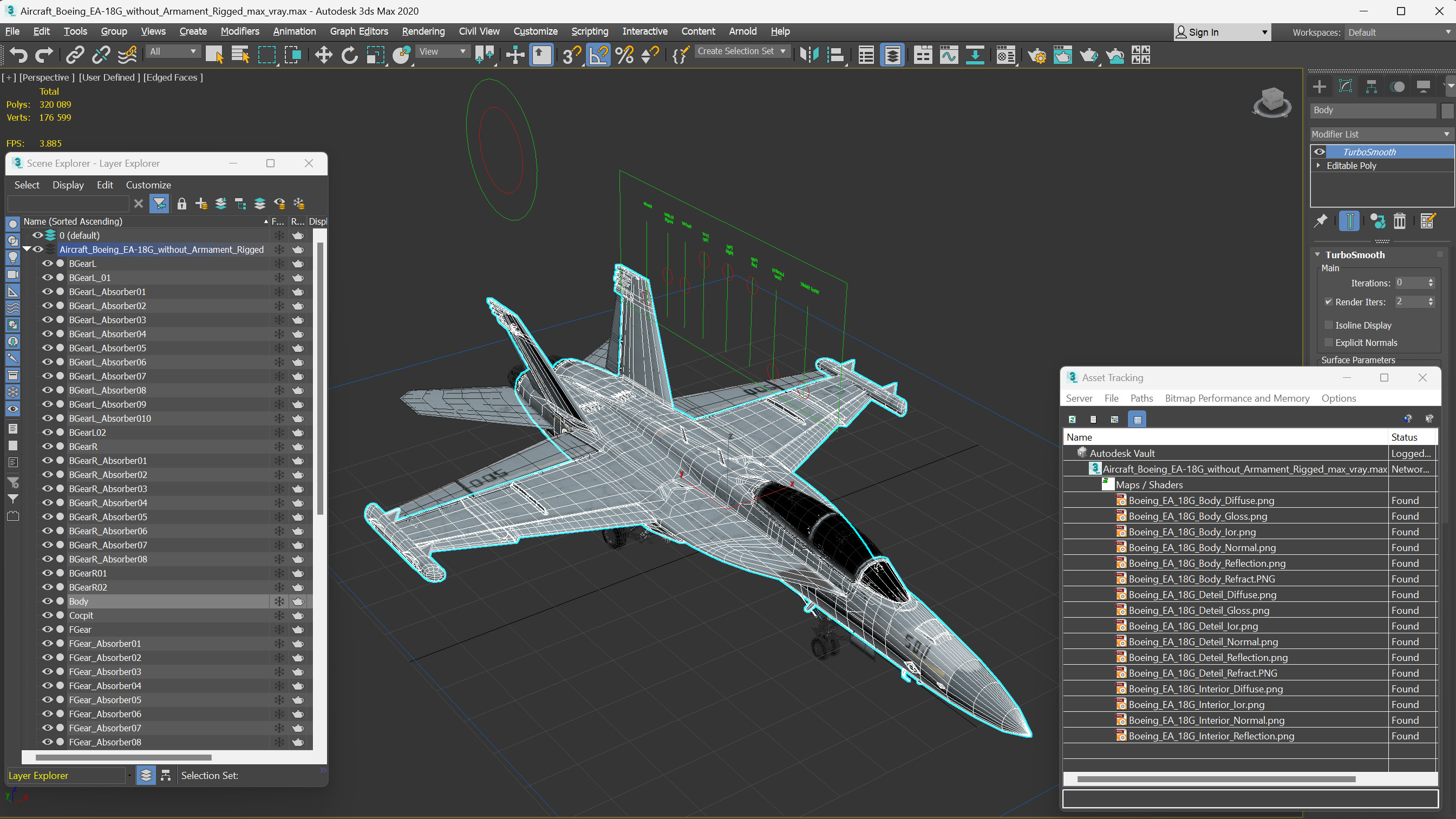Screen dimensions: 1456x819
Task: Click the Redo arrow icon
Action: tap(44, 55)
